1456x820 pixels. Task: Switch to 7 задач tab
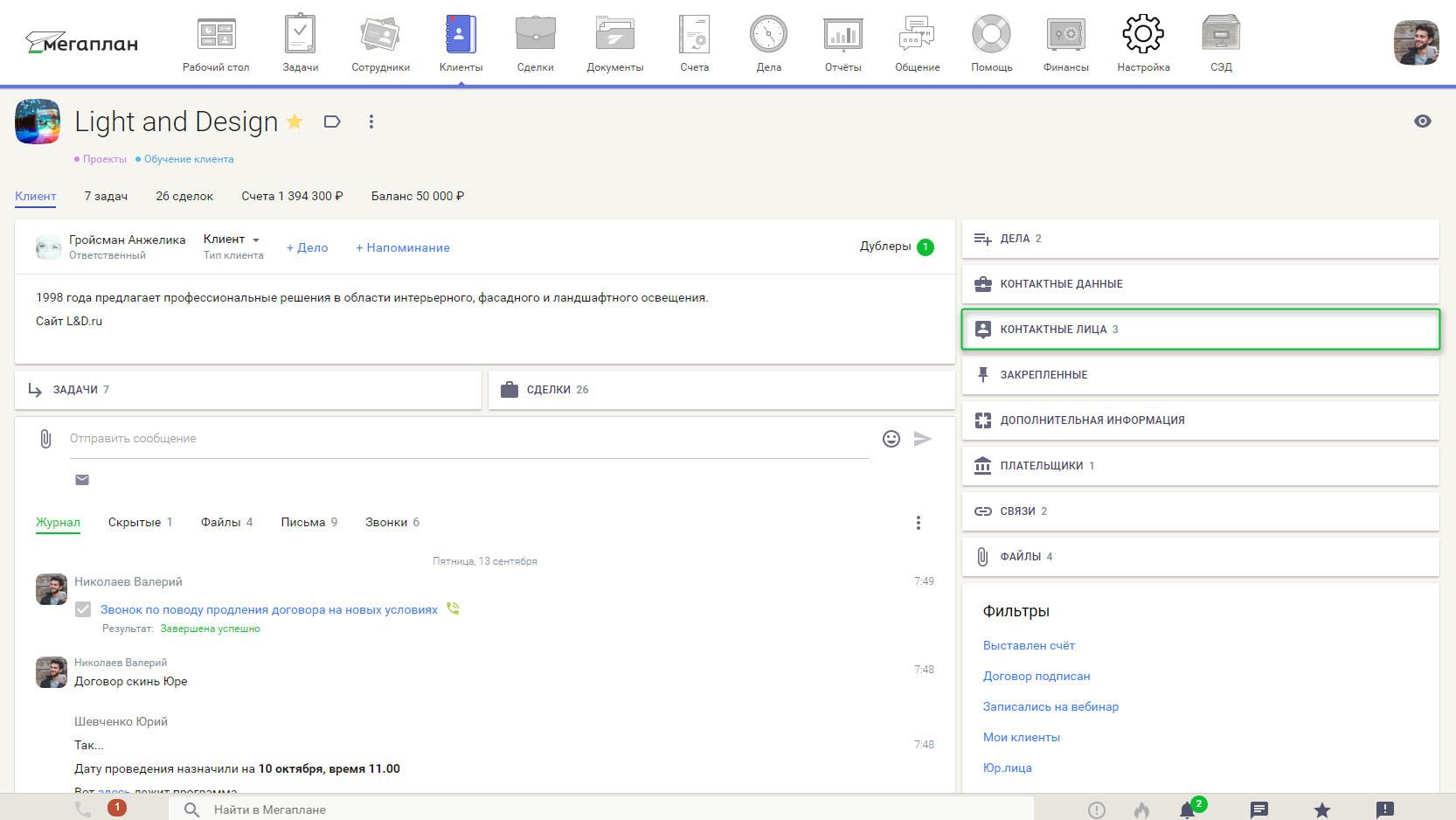[106, 196]
